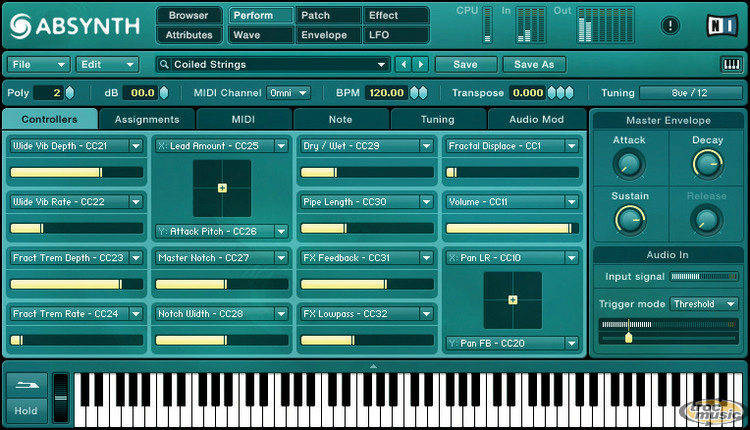Go to the next preset arrow
The width and height of the screenshot is (750, 430).
(x=421, y=64)
